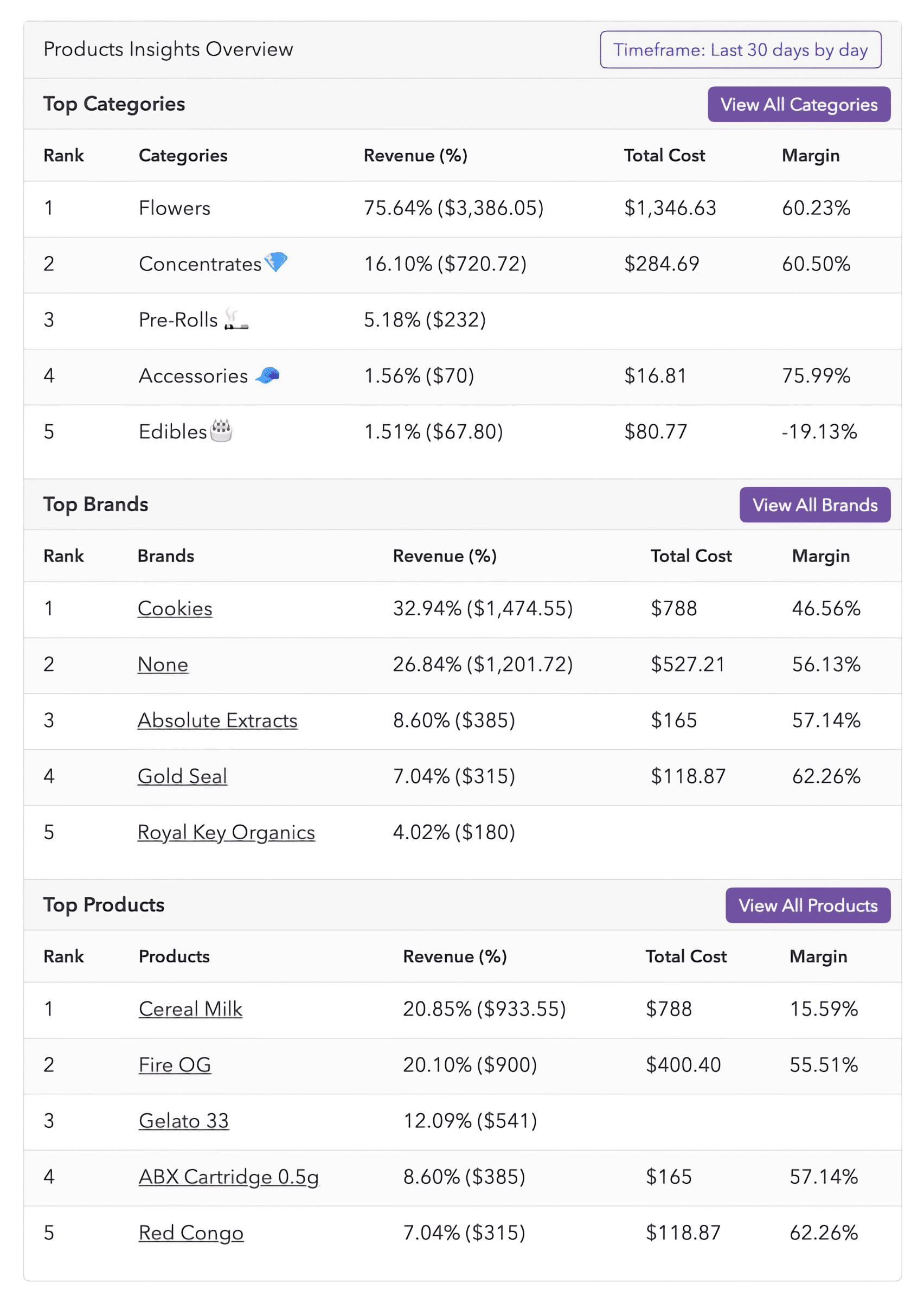Select the Flowers category row

tap(174, 208)
